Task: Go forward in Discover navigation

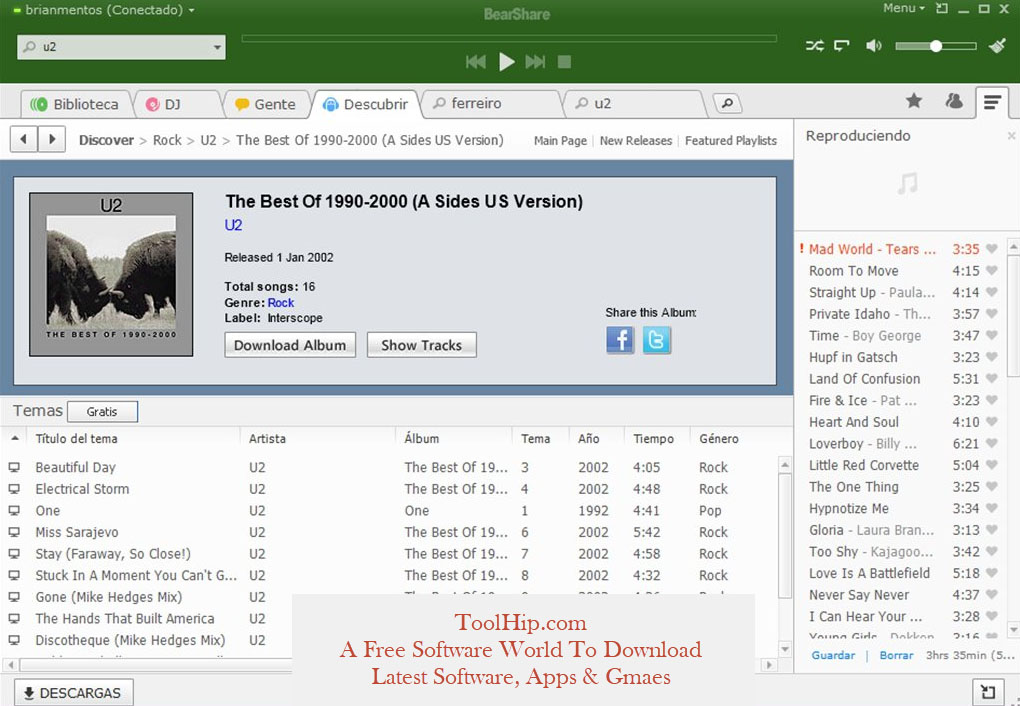Action: tap(52, 139)
